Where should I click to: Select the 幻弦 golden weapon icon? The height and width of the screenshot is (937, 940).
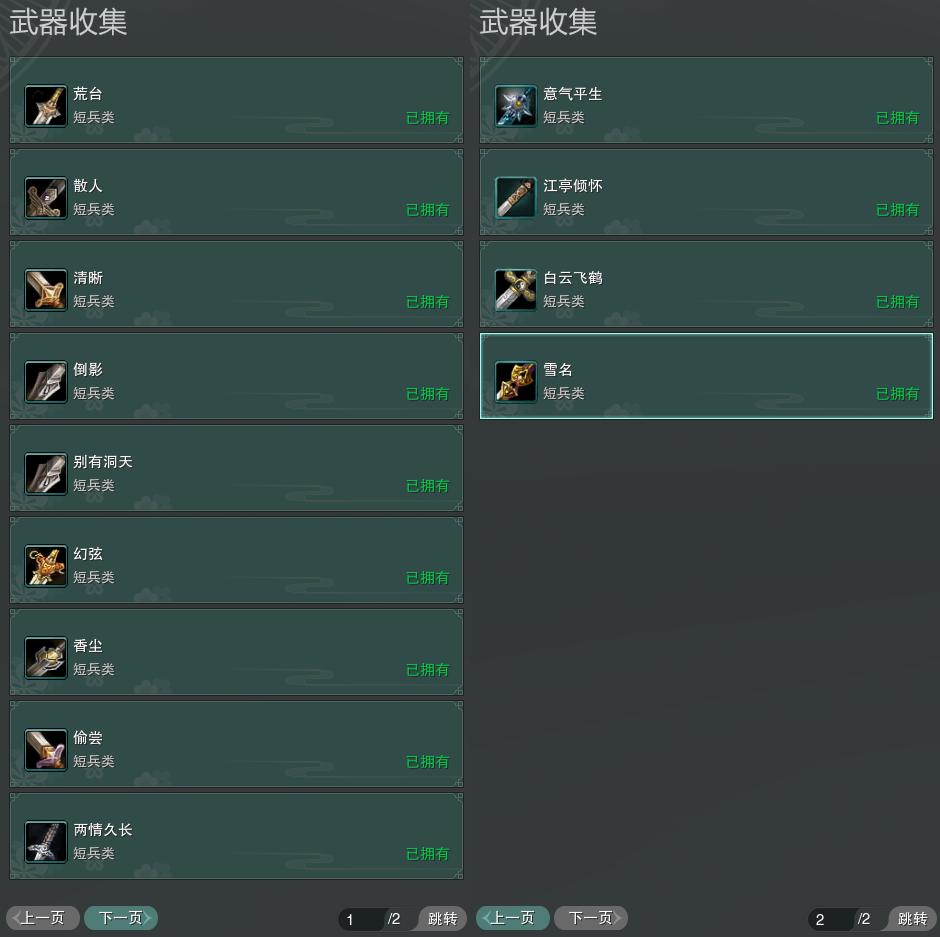[46, 565]
